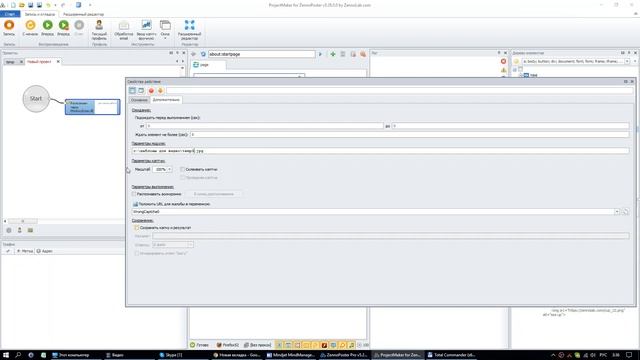The image size is (640, 360).
Task: Click the orange Record (Запись) button
Action: click(x=9, y=28)
